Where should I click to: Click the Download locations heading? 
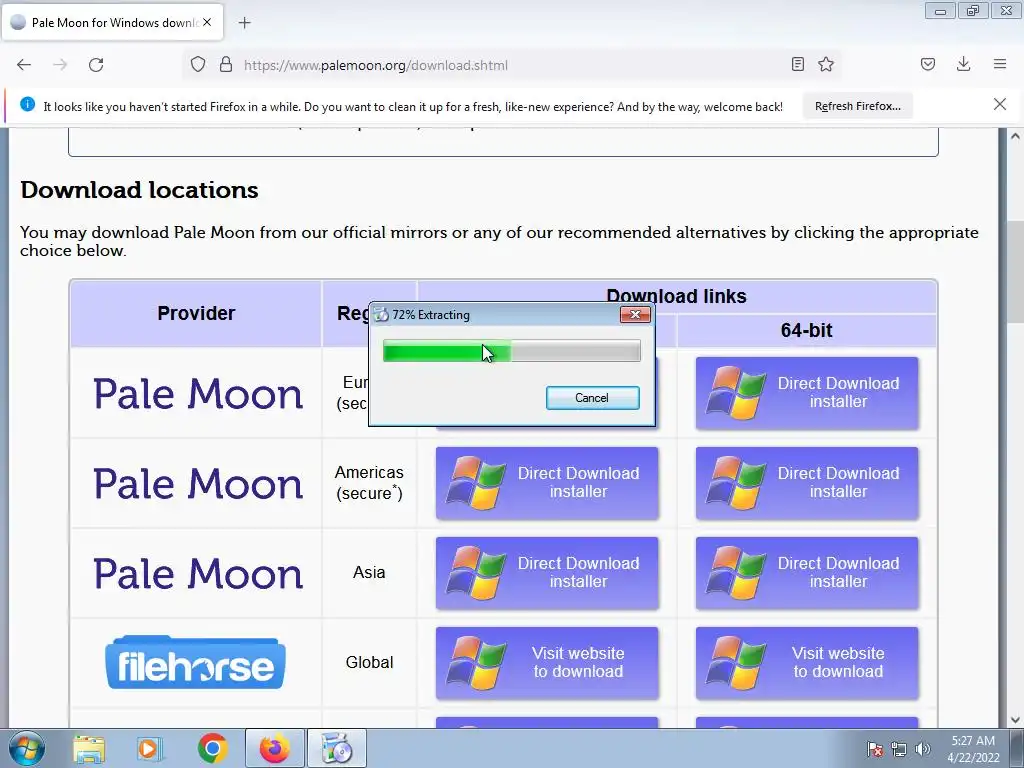(x=139, y=190)
